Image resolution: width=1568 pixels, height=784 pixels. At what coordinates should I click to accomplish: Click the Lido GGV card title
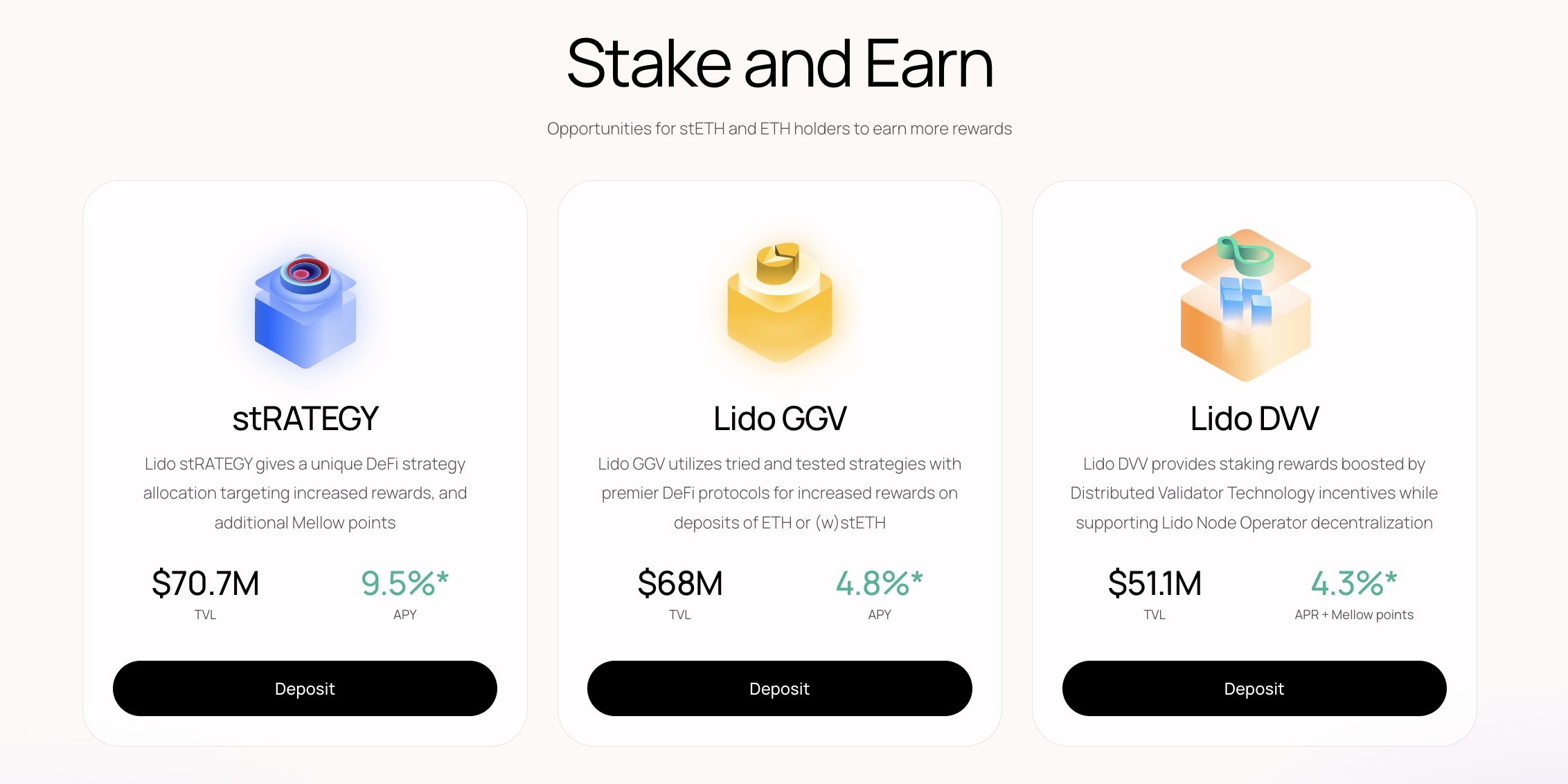coord(780,418)
